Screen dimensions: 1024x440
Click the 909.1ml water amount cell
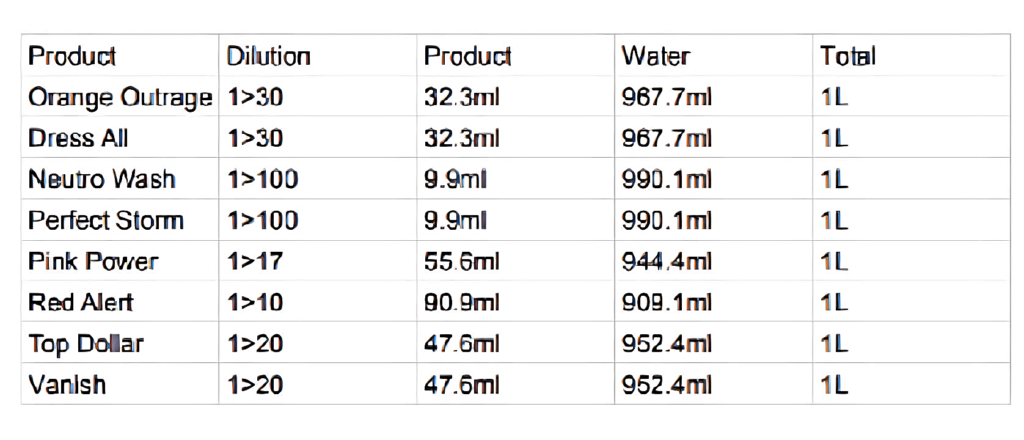pos(667,303)
